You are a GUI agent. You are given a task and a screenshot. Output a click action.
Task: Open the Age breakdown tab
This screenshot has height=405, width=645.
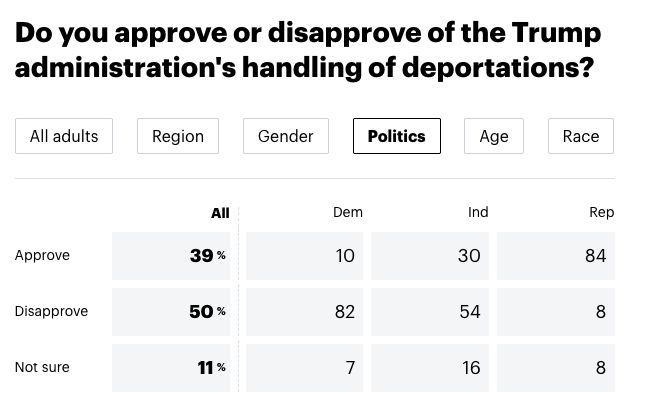pos(494,136)
